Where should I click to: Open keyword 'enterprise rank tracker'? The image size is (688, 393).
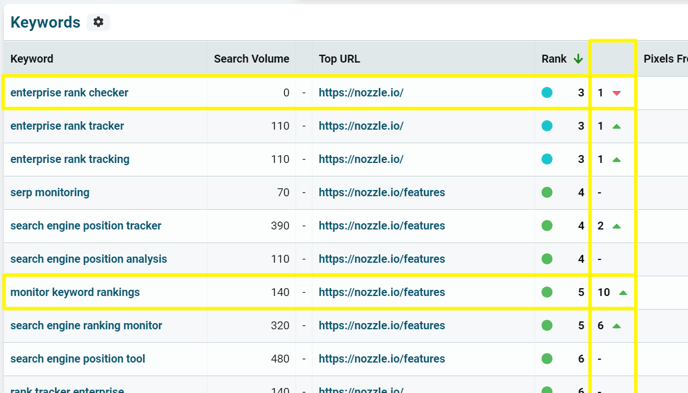point(67,126)
